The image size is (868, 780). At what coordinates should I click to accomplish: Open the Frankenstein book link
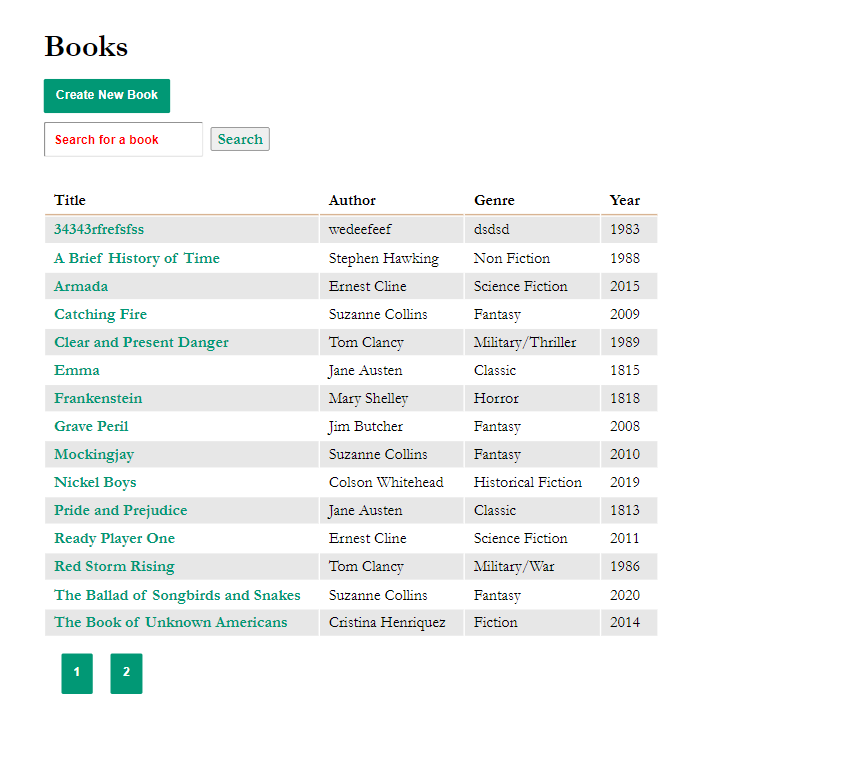click(x=98, y=399)
